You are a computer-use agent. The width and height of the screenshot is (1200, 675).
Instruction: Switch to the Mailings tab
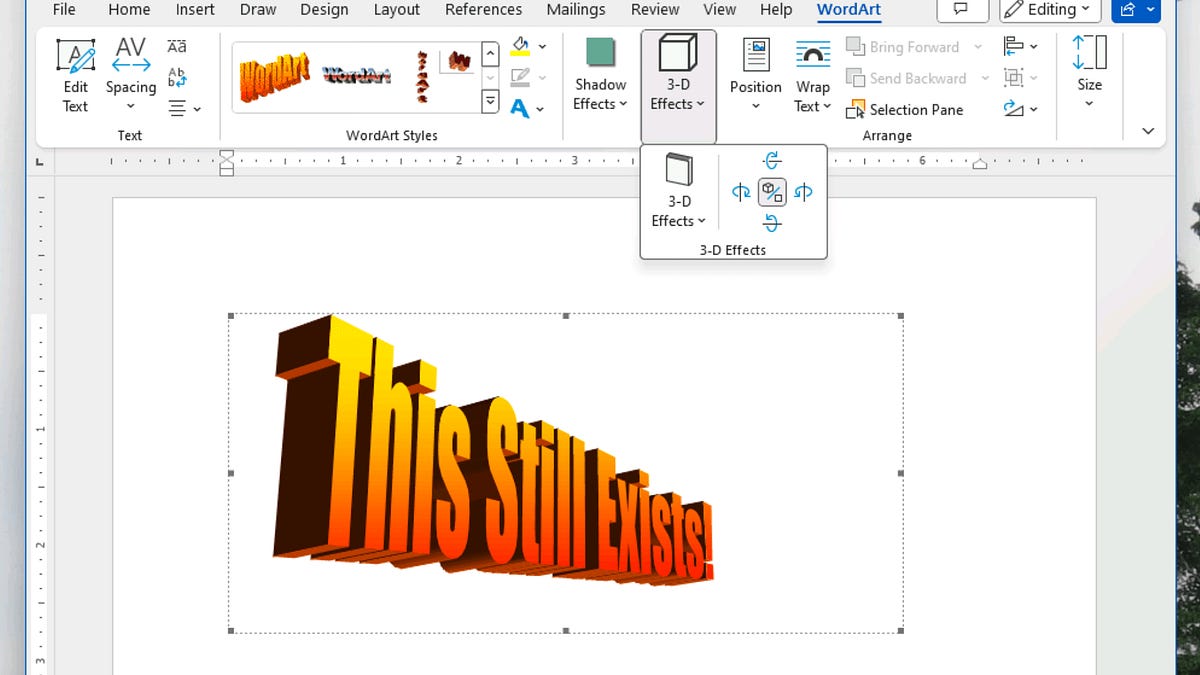pyautogui.click(x=576, y=10)
